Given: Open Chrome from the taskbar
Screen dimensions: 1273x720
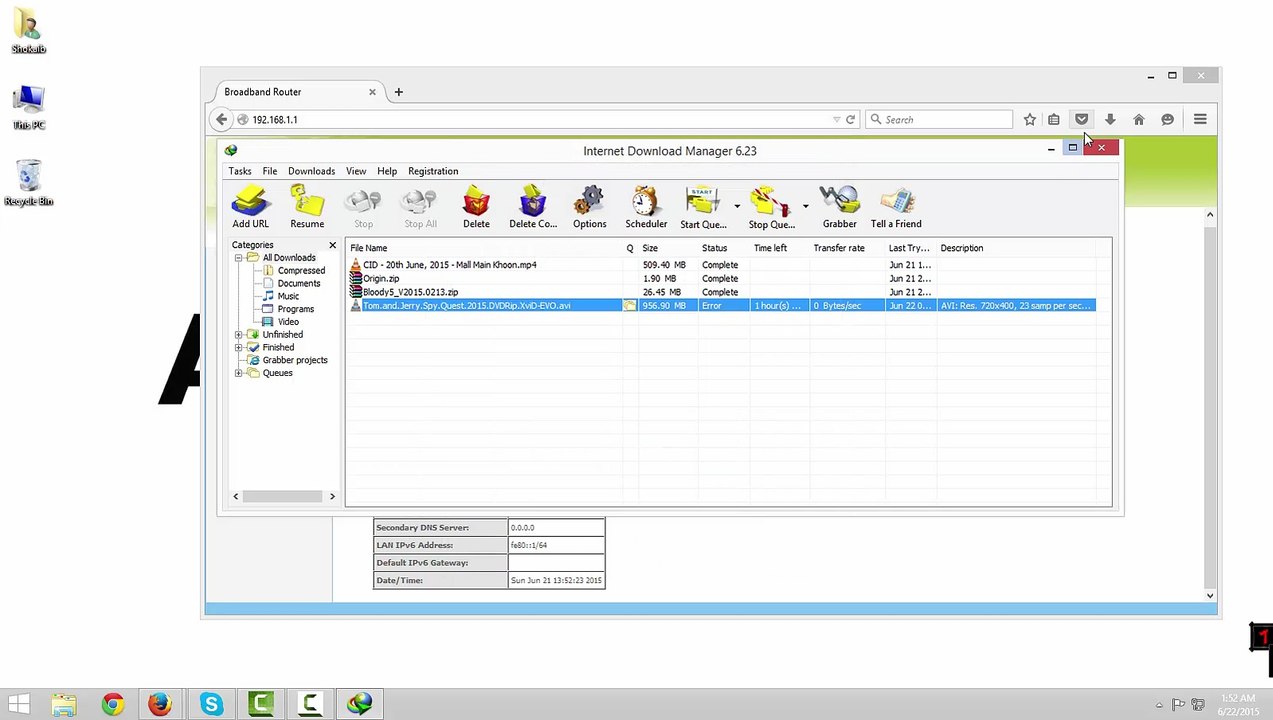Looking at the screenshot, I should 112,705.
